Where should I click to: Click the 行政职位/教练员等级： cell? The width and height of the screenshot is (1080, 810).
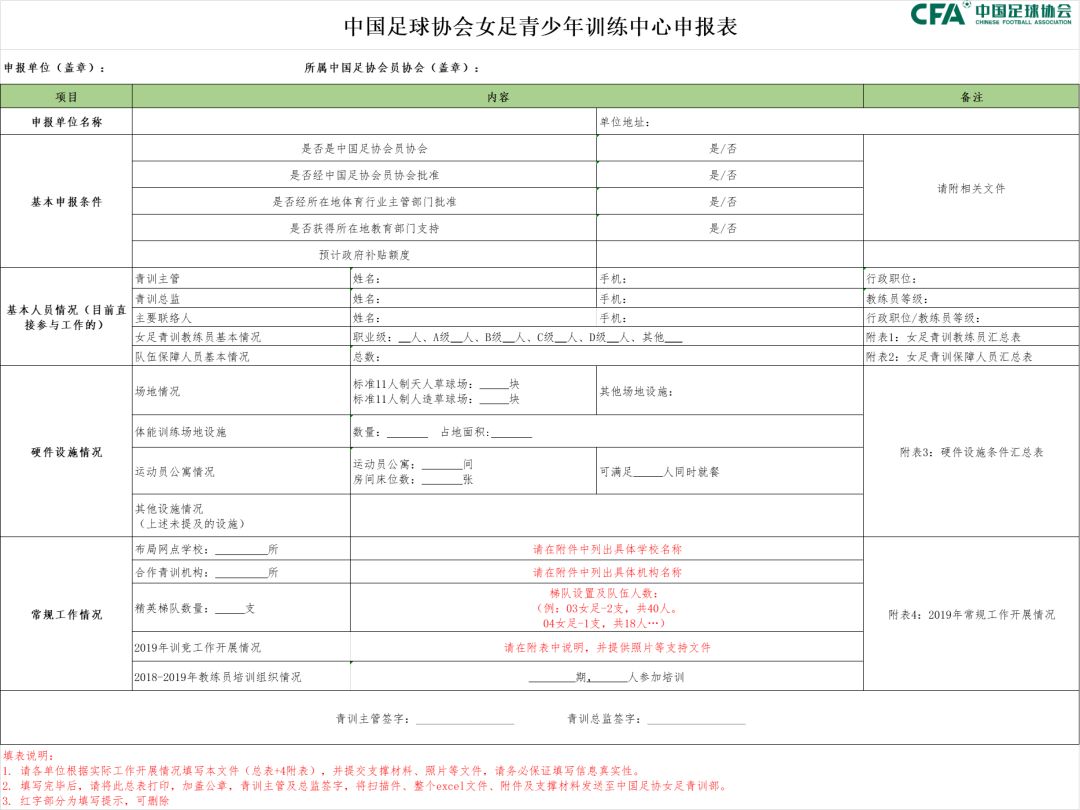pos(971,318)
